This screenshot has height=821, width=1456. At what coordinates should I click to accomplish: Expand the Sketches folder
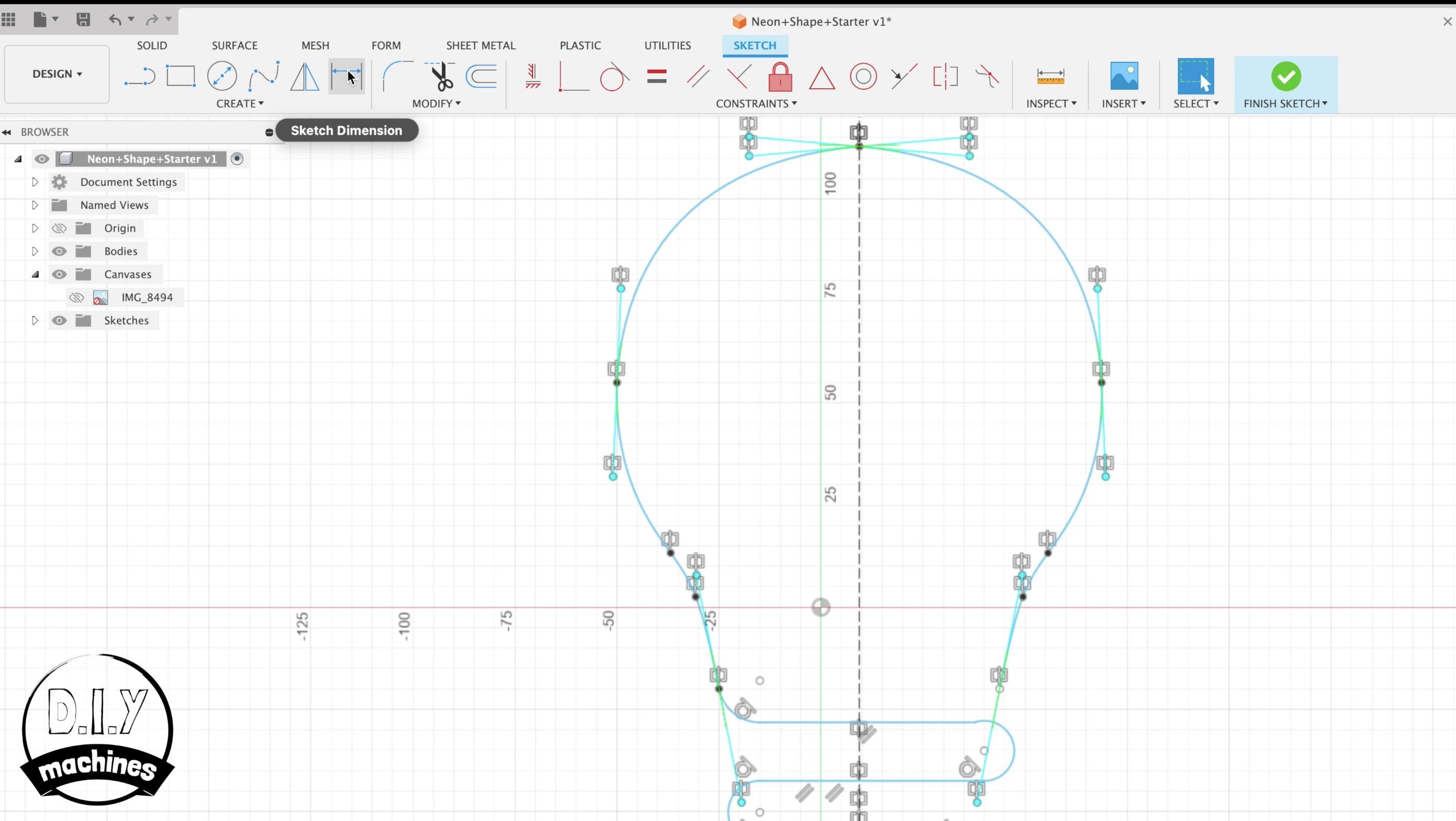(x=35, y=320)
